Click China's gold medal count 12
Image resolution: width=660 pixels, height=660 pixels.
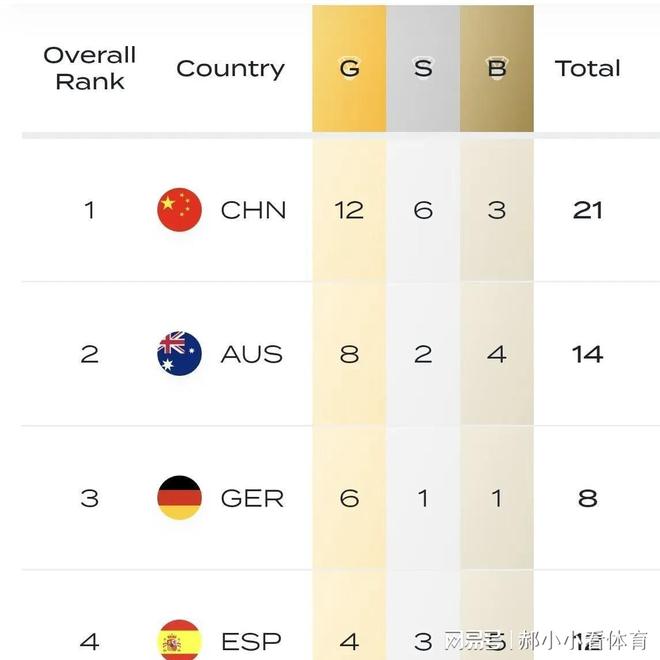tap(349, 210)
